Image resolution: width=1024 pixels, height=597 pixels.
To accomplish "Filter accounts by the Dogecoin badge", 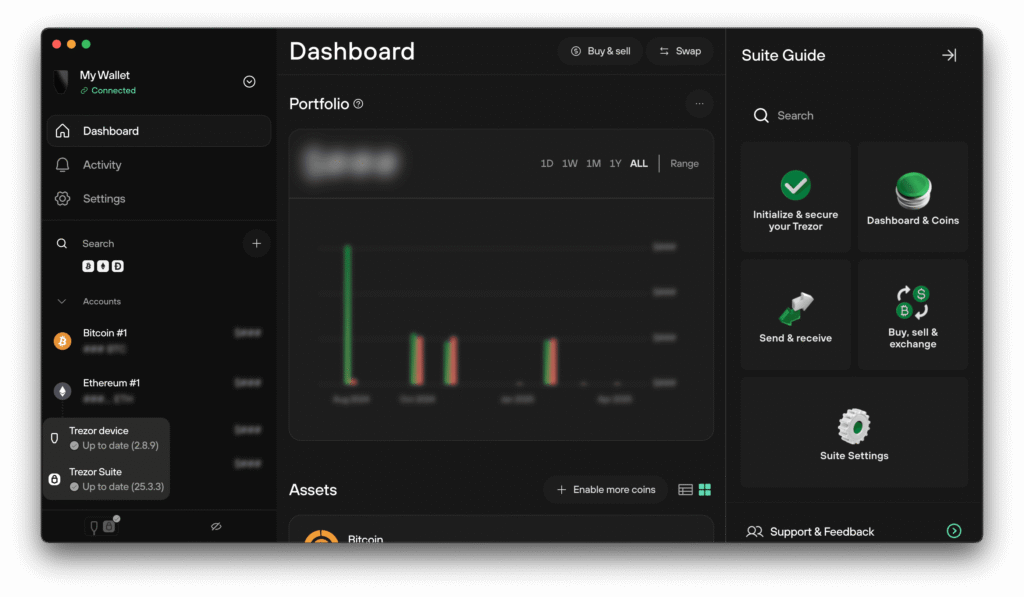I will 118,266.
